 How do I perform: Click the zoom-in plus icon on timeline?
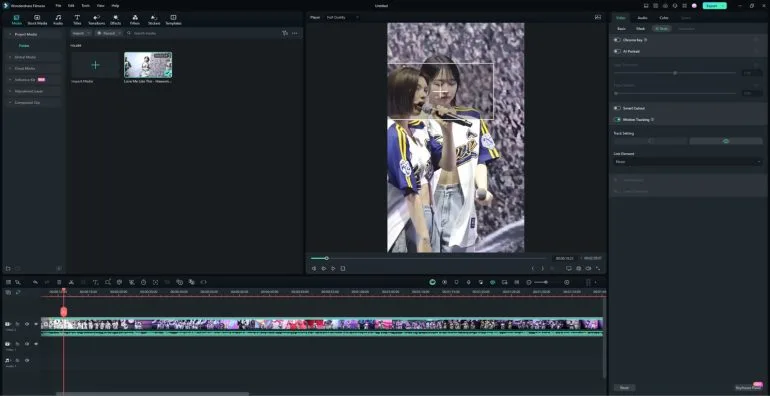click(x=567, y=282)
